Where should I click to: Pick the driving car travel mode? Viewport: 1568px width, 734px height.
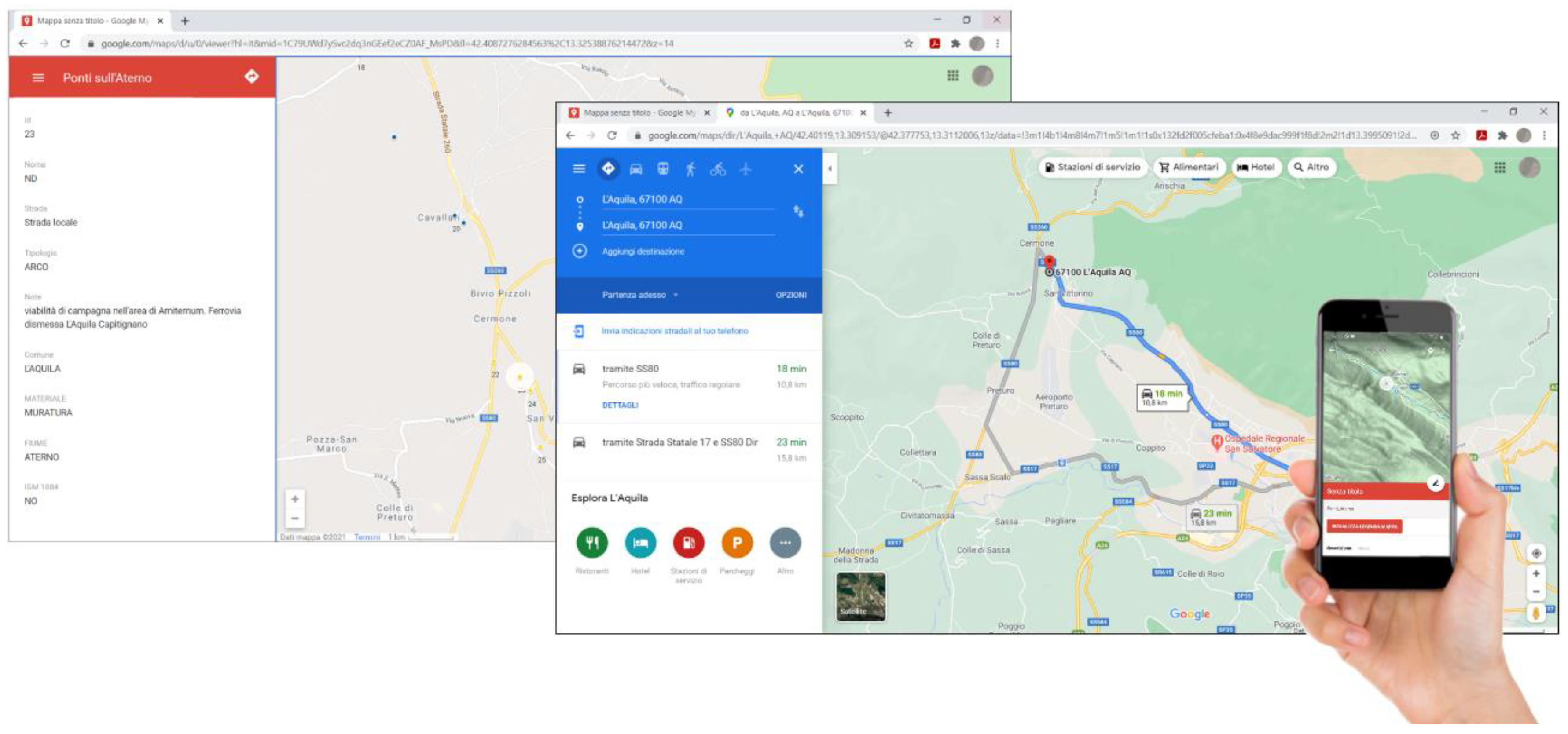coord(635,170)
